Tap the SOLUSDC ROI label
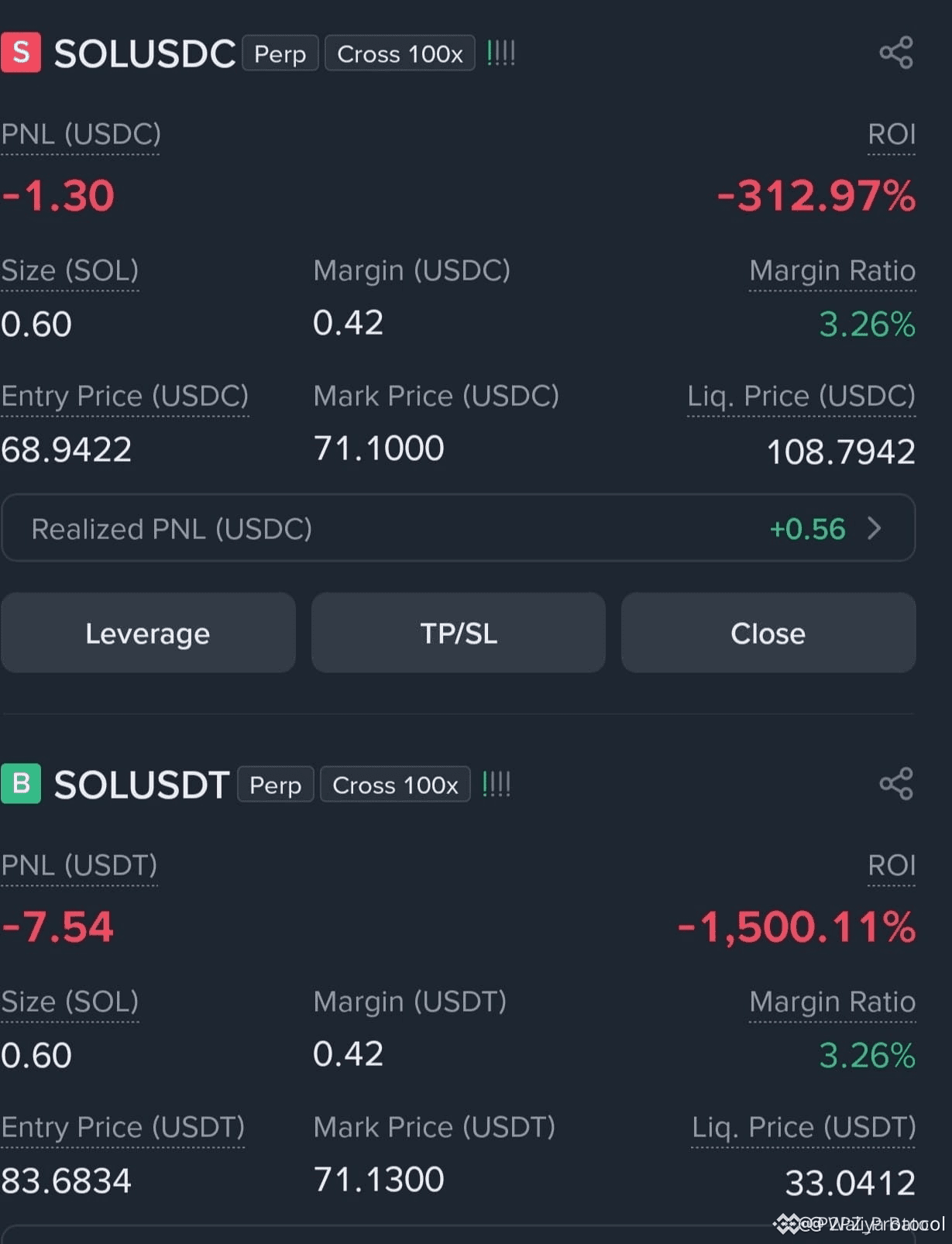952x1244 pixels. (892, 135)
